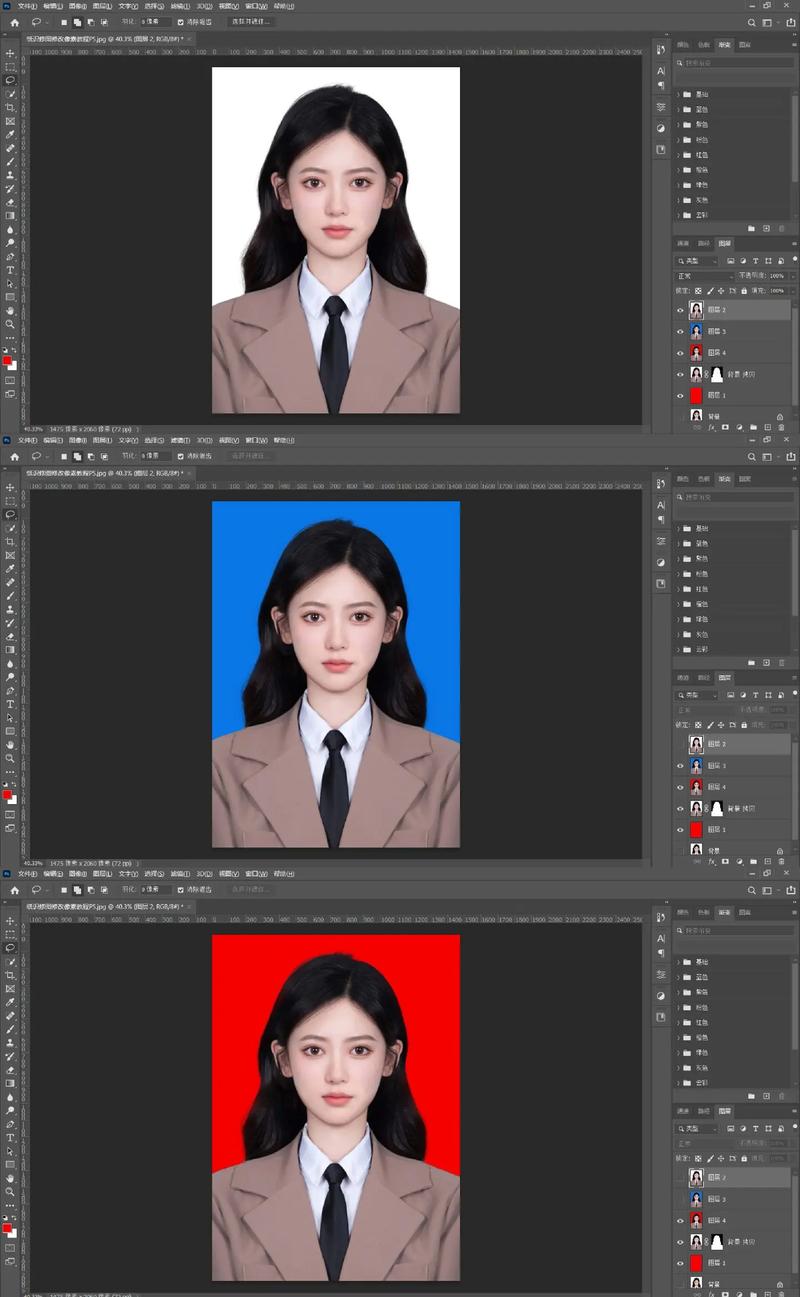Expand the 红色 gradient preset folder
The height and width of the screenshot is (1297, 800).
click(x=678, y=155)
